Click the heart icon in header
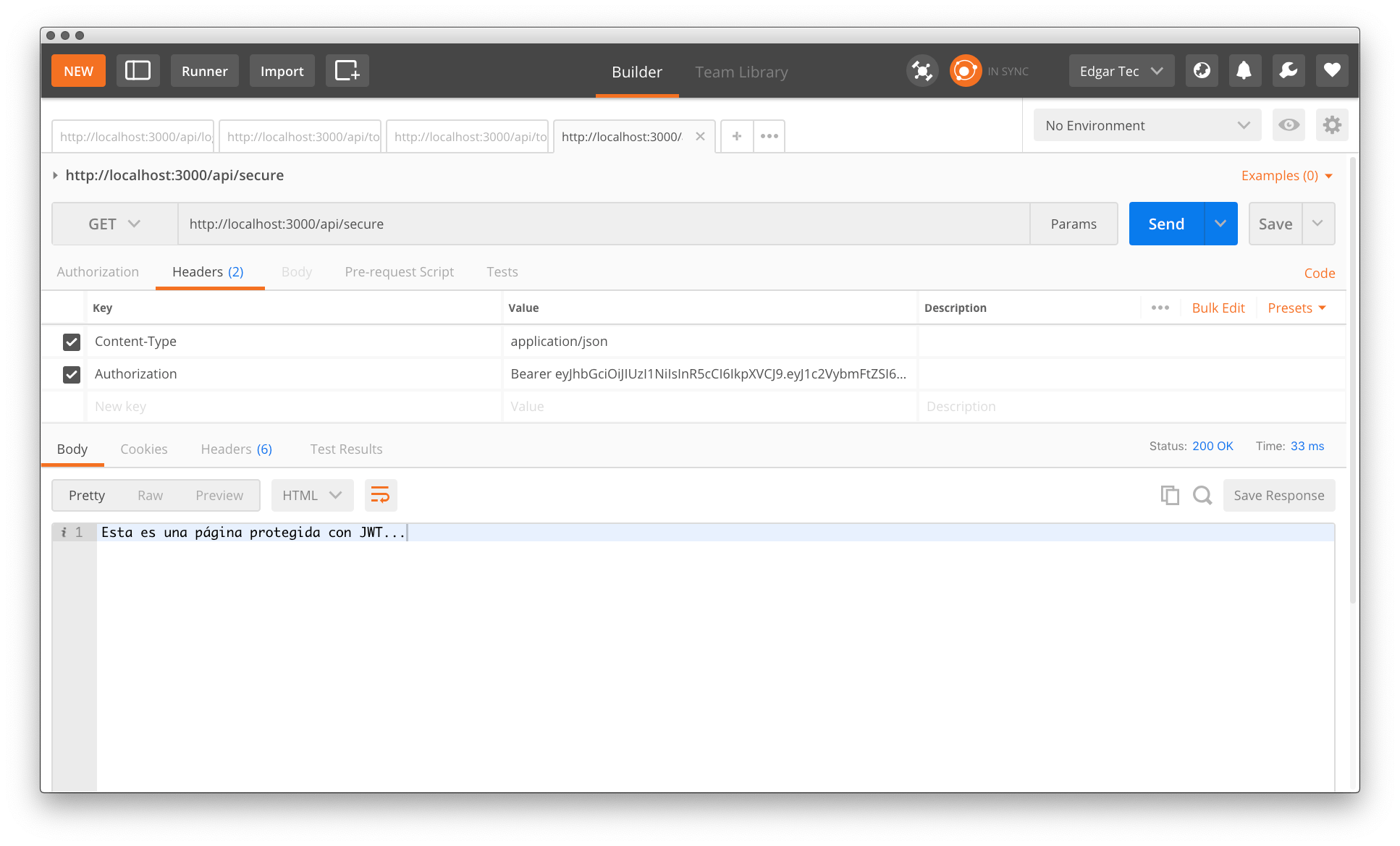 point(1331,71)
